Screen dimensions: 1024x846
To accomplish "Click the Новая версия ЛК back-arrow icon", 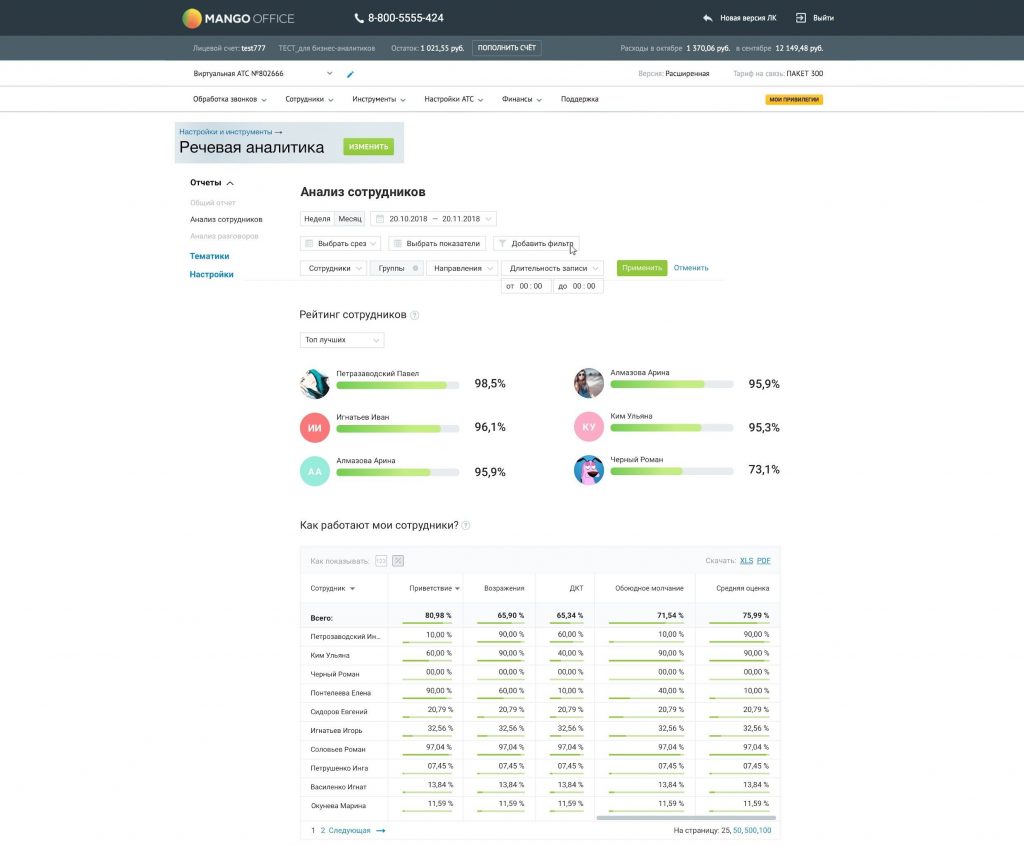I will (x=708, y=18).
